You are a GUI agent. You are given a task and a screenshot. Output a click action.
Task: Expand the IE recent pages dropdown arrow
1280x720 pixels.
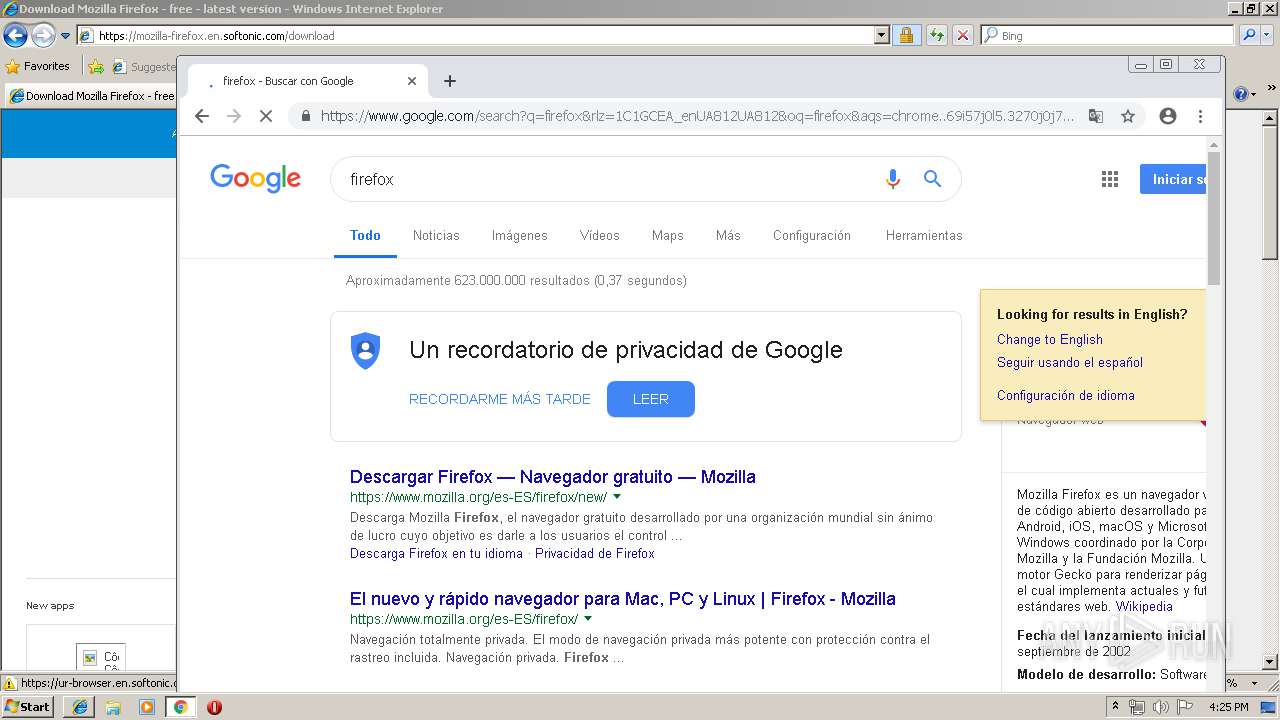point(65,36)
